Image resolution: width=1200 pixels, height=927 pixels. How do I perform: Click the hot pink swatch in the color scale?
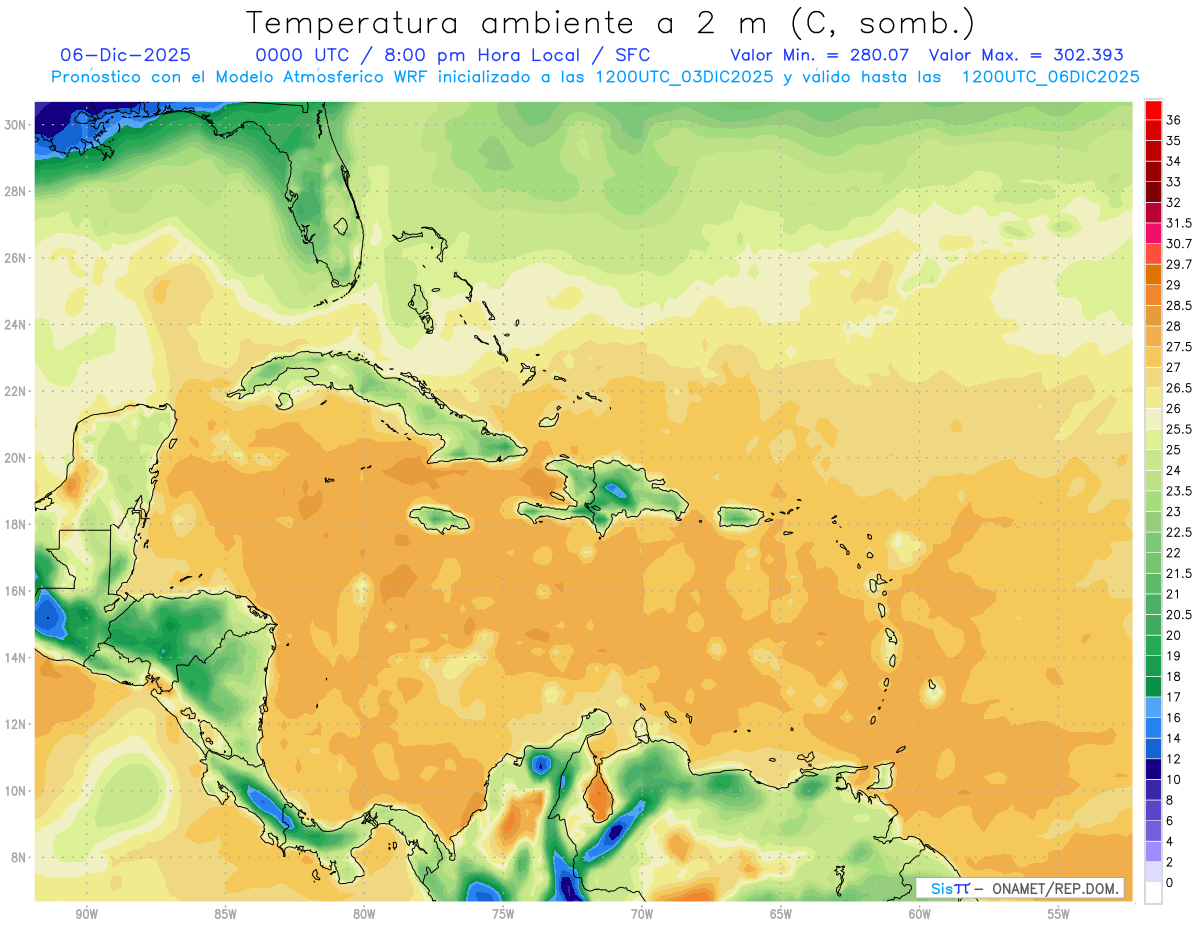1153,233
